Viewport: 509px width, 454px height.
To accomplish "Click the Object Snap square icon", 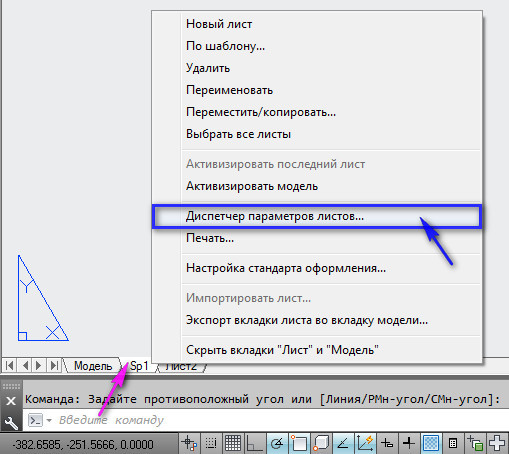I will 299,444.
